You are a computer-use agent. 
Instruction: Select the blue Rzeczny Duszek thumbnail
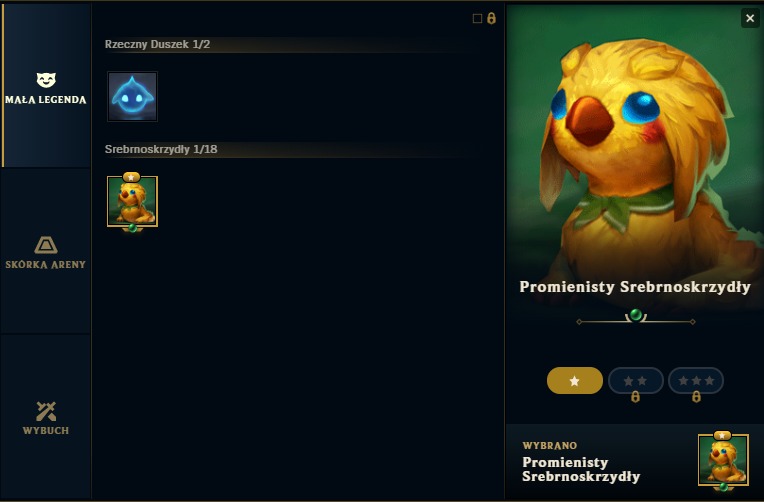click(x=133, y=97)
